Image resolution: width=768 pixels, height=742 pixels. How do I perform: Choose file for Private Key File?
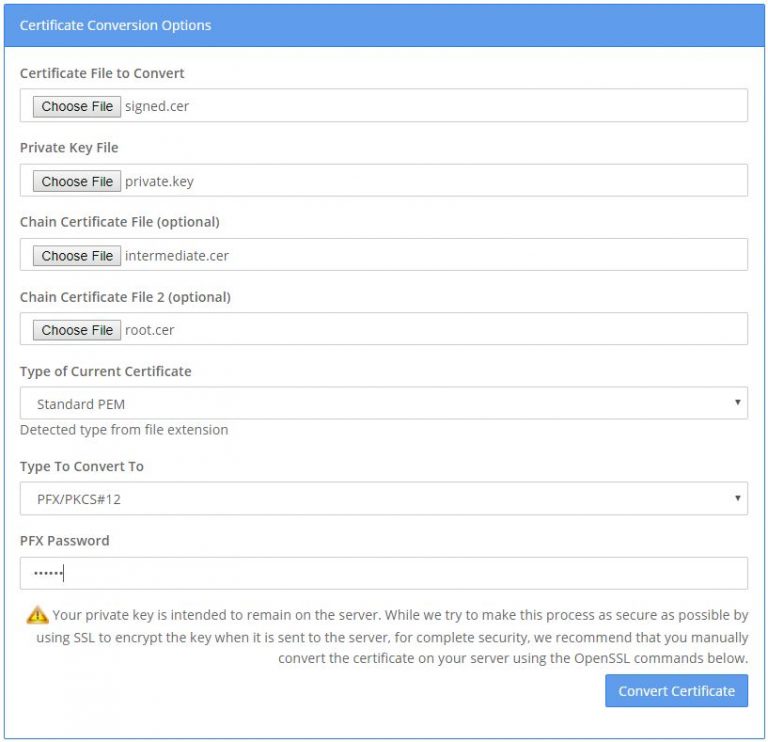(x=77, y=181)
